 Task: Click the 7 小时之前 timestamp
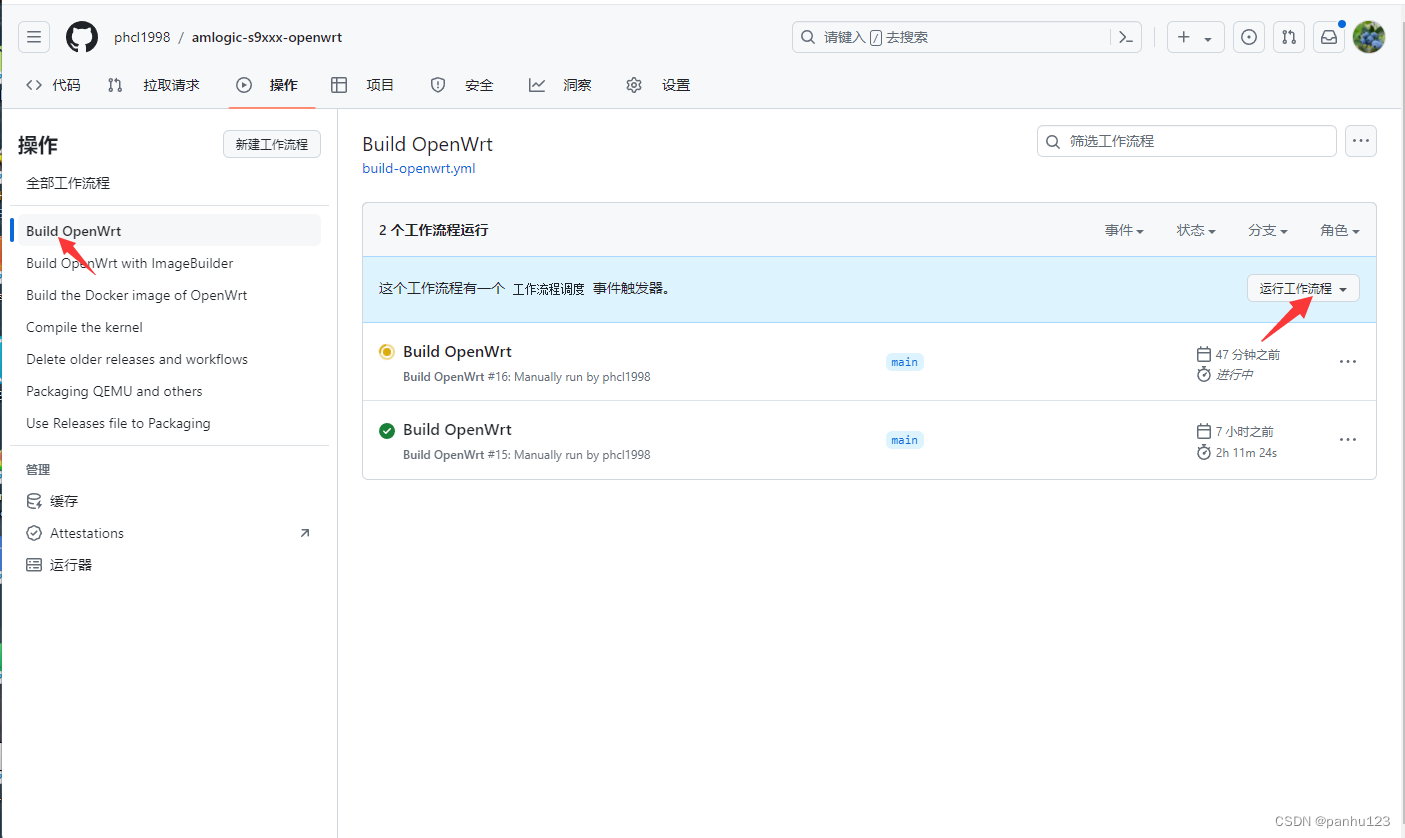(1244, 432)
